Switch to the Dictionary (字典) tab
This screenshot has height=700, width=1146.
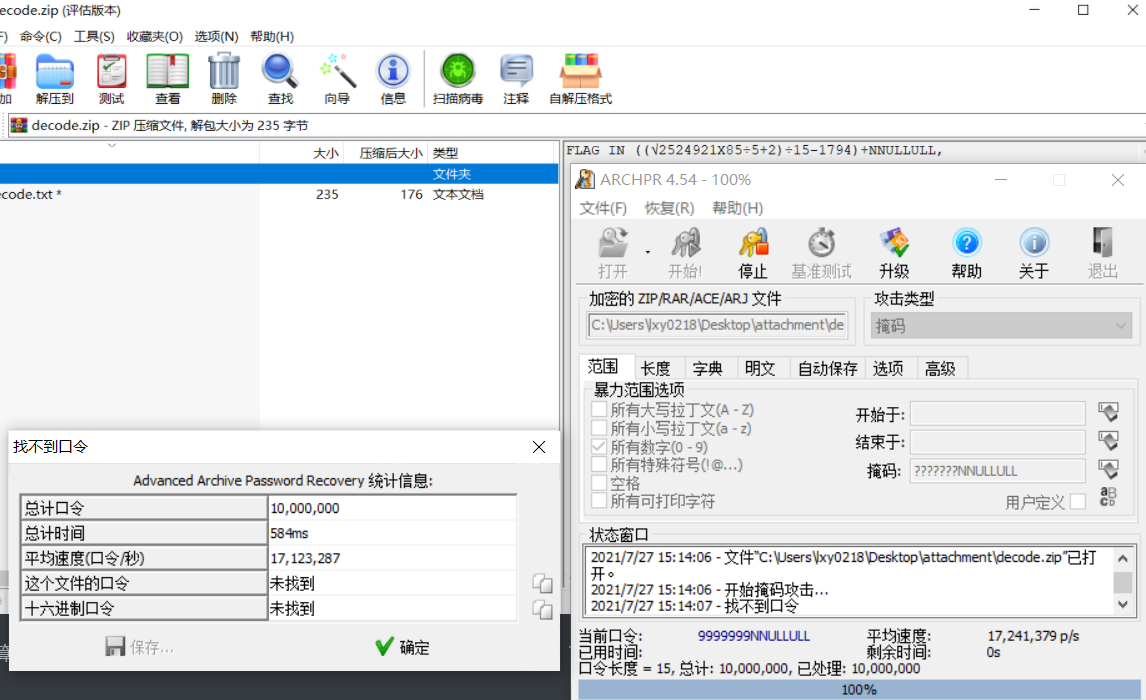tap(707, 368)
